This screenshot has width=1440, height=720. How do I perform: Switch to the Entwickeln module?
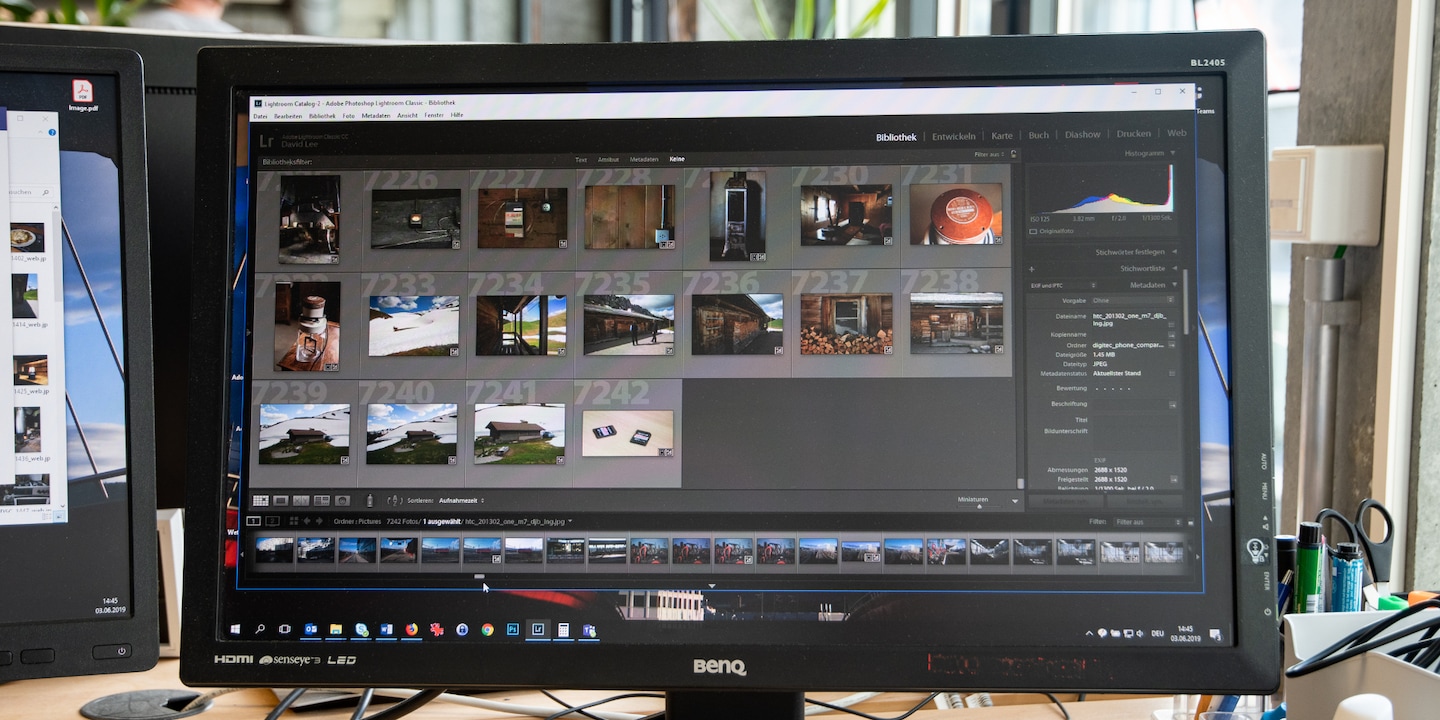point(954,136)
